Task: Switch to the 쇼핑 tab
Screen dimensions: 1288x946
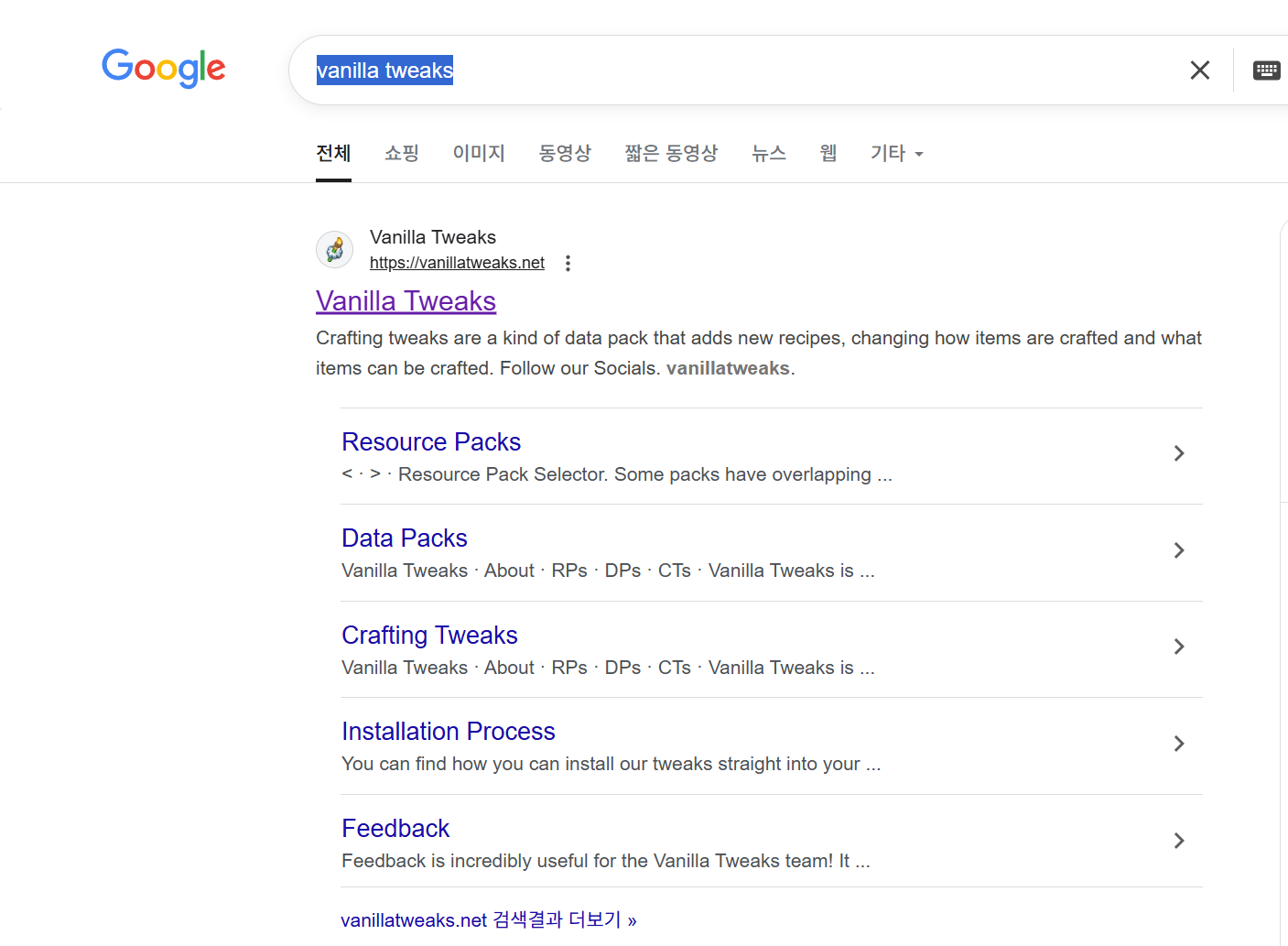Action: coord(402,153)
